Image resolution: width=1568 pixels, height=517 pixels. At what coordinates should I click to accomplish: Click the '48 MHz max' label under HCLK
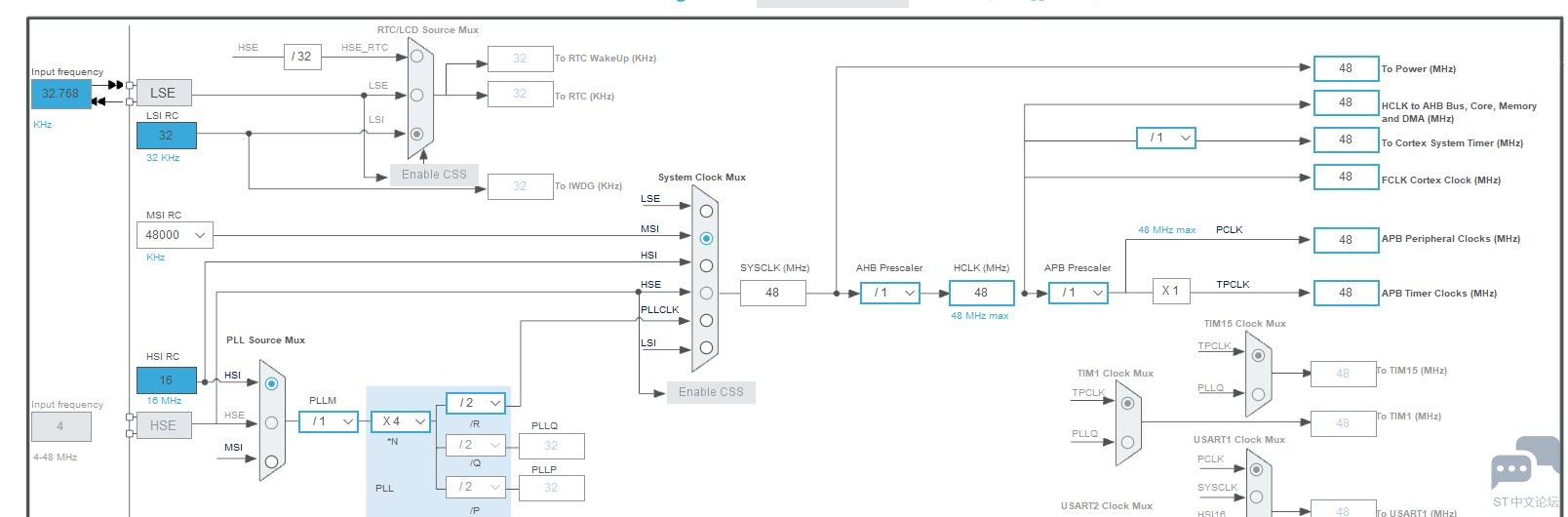tap(980, 316)
